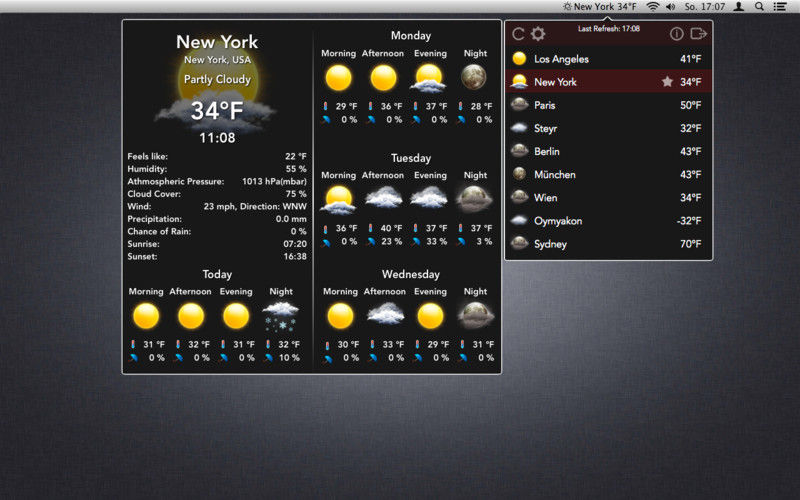Click the Feels like 22 °F value
The height and width of the screenshot is (500, 800).
point(296,157)
